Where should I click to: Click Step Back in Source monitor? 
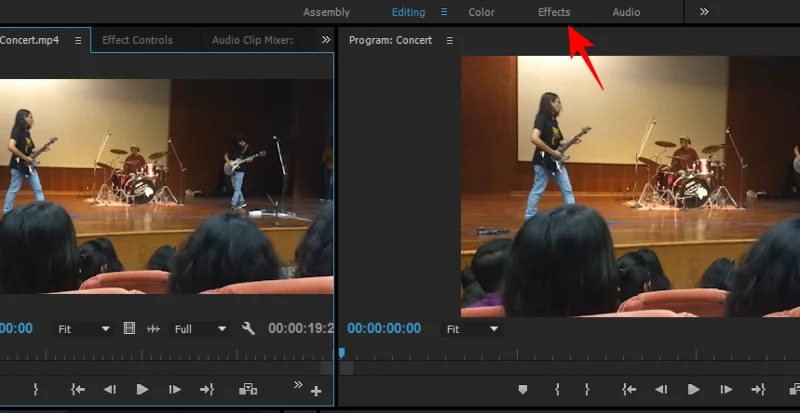click(x=110, y=389)
